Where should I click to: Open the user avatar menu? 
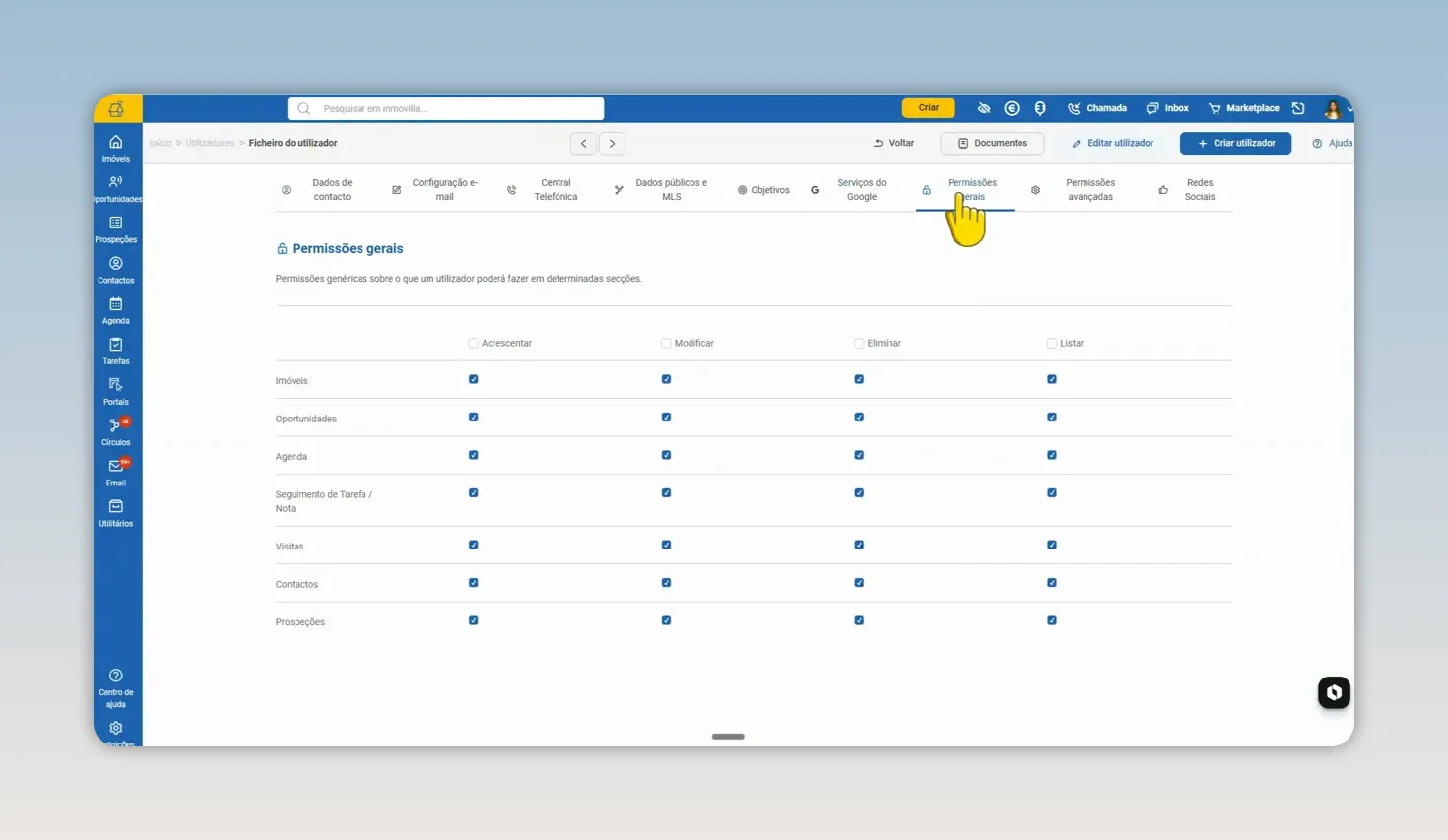click(1333, 108)
